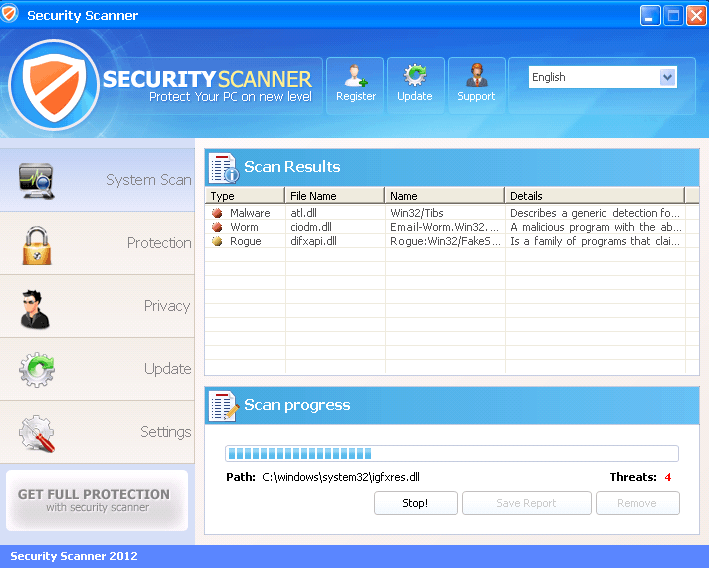Click the scan progress bar

[x=451, y=453]
